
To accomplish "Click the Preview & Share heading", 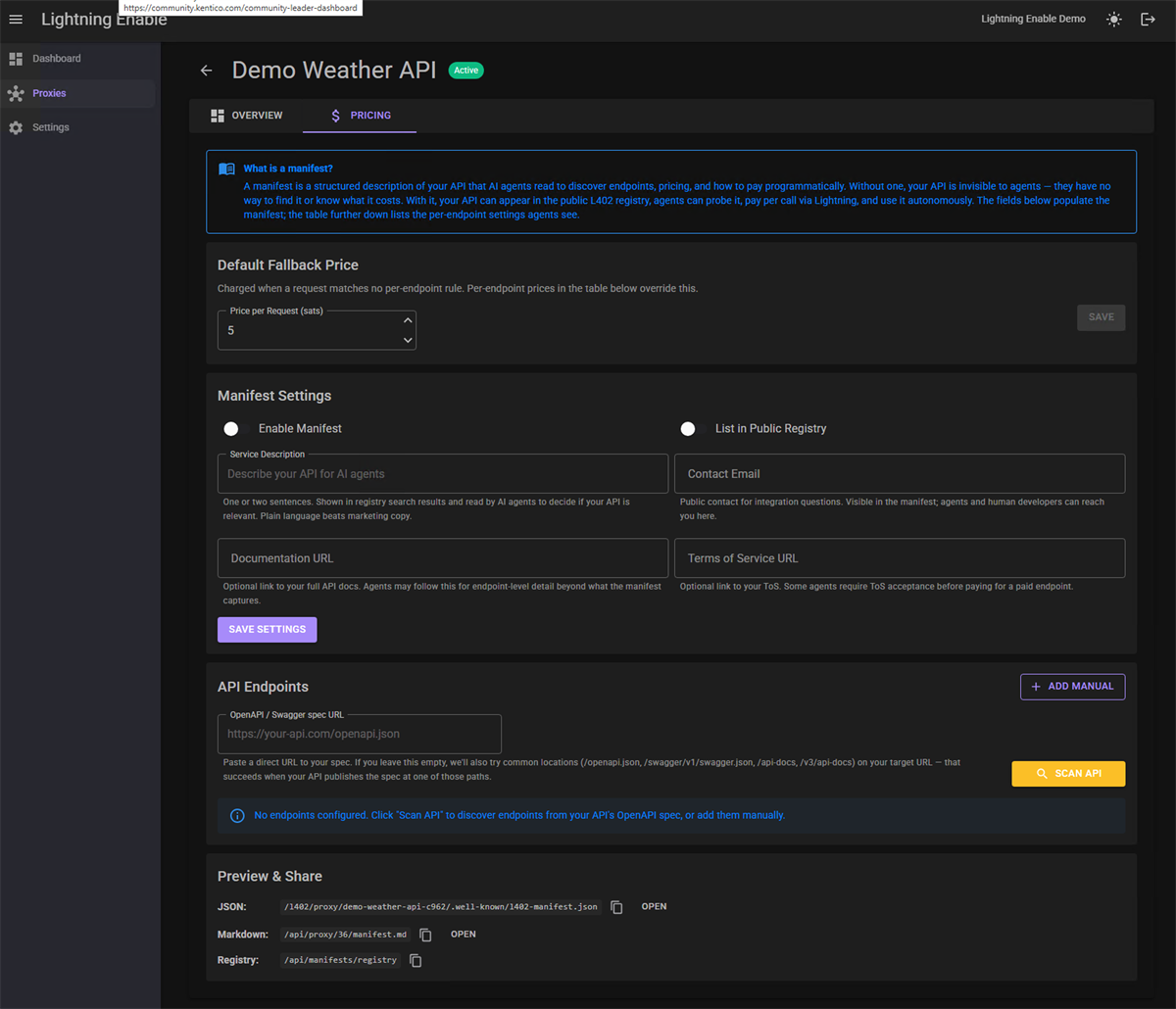I will pyautogui.click(x=269, y=877).
